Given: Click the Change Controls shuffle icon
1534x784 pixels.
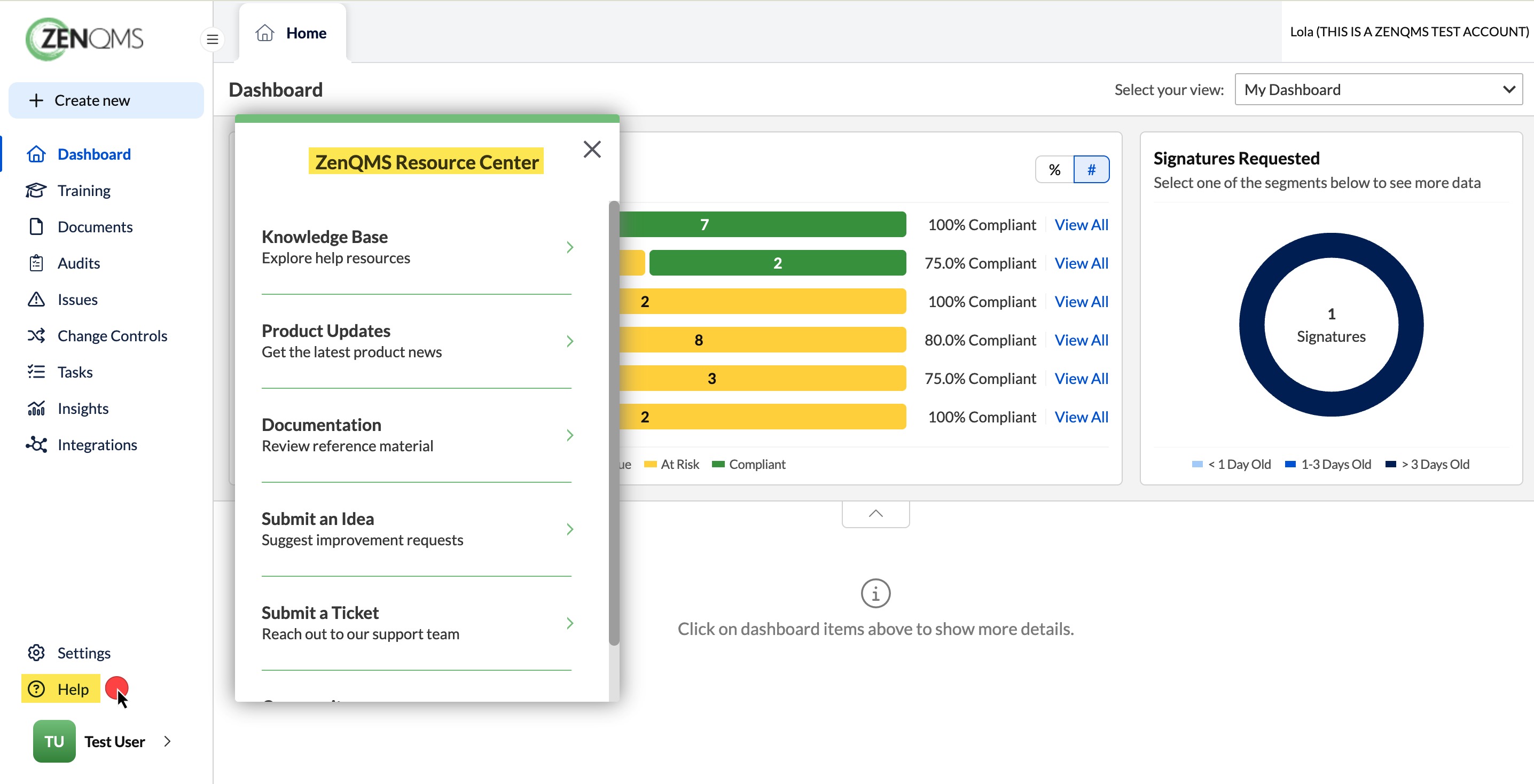Looking at the screenshot, I should click(x=36, y=336).
